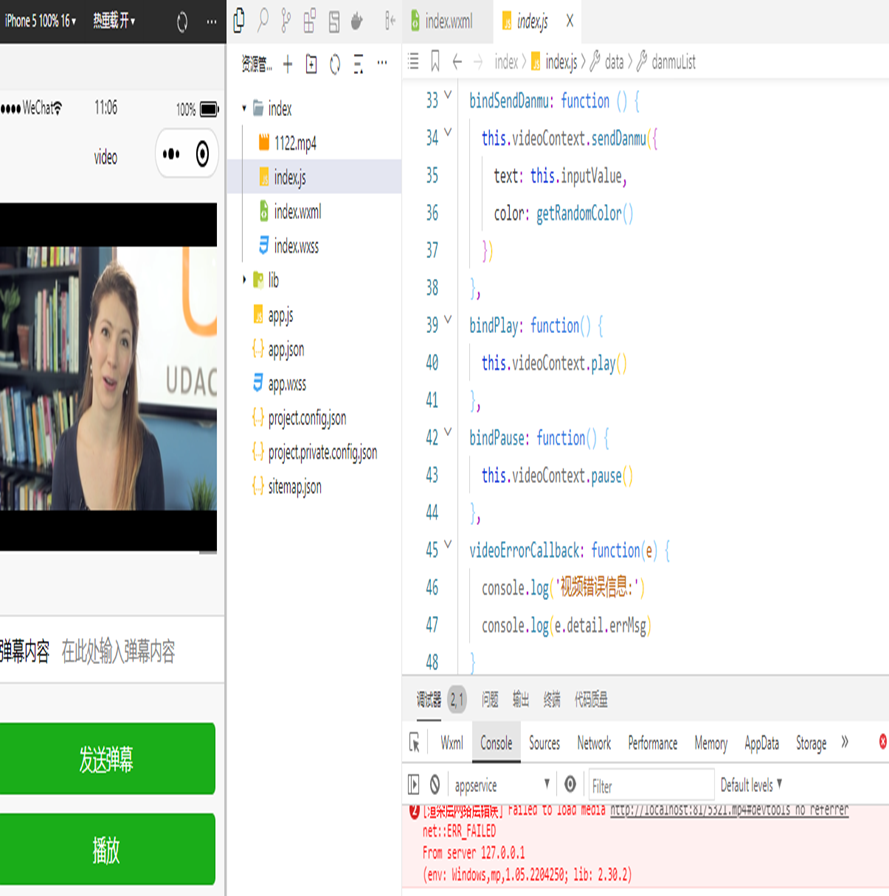Open the appservice context dropdown
Viewport: 889px width, 896px height.
pos(502,785)
